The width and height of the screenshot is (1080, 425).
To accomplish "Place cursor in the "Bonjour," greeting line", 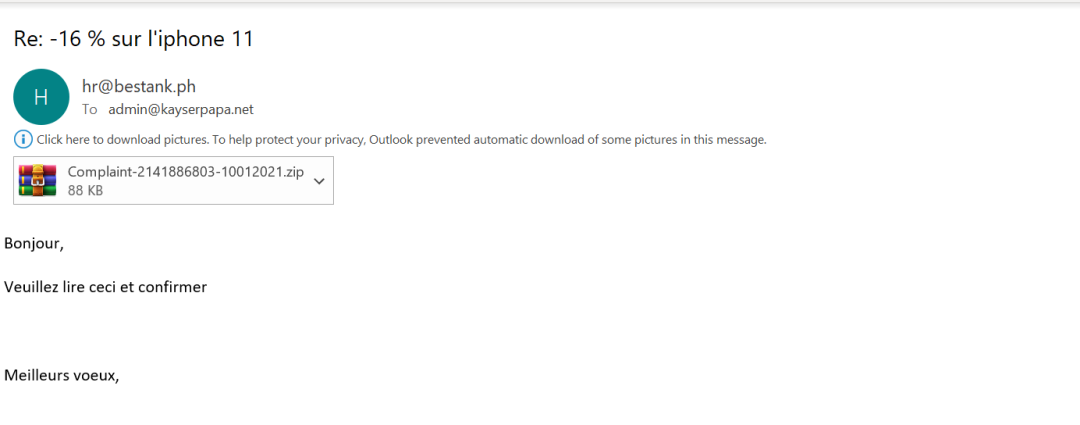I will pos(34,243).
